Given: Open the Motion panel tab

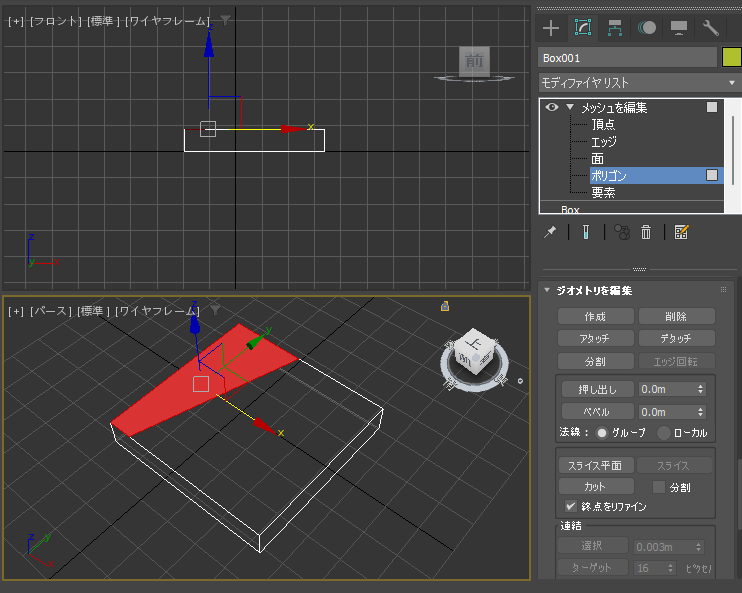Looking at the screenshot, I should click(x=647, y=28).
